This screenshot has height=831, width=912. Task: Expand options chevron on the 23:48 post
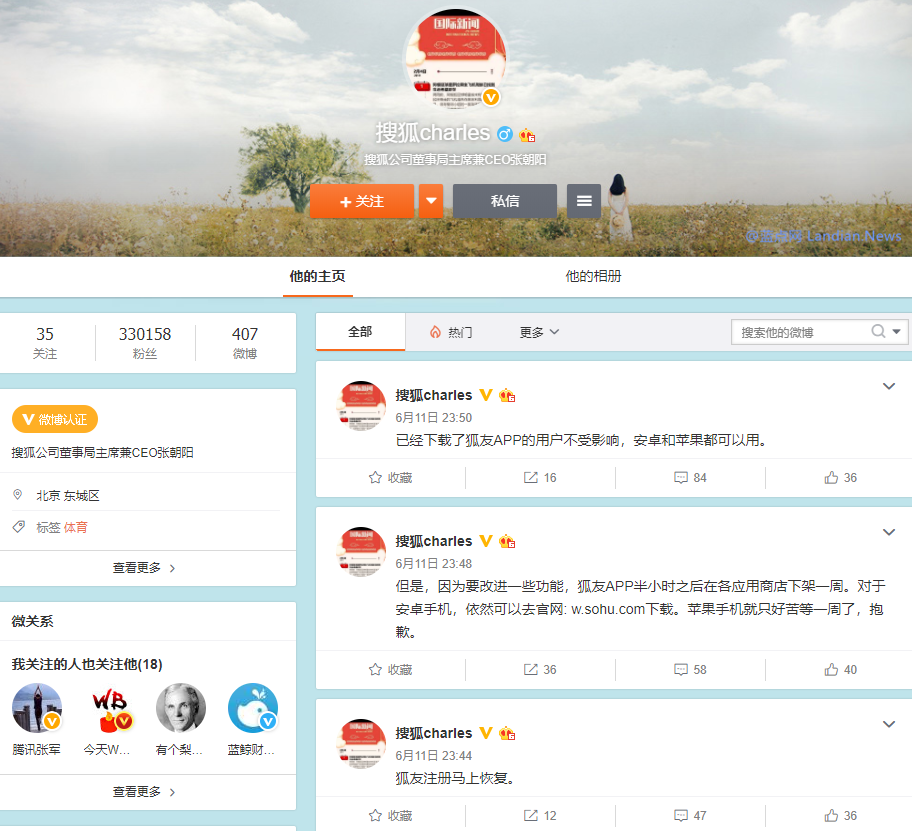coord(889,532)
